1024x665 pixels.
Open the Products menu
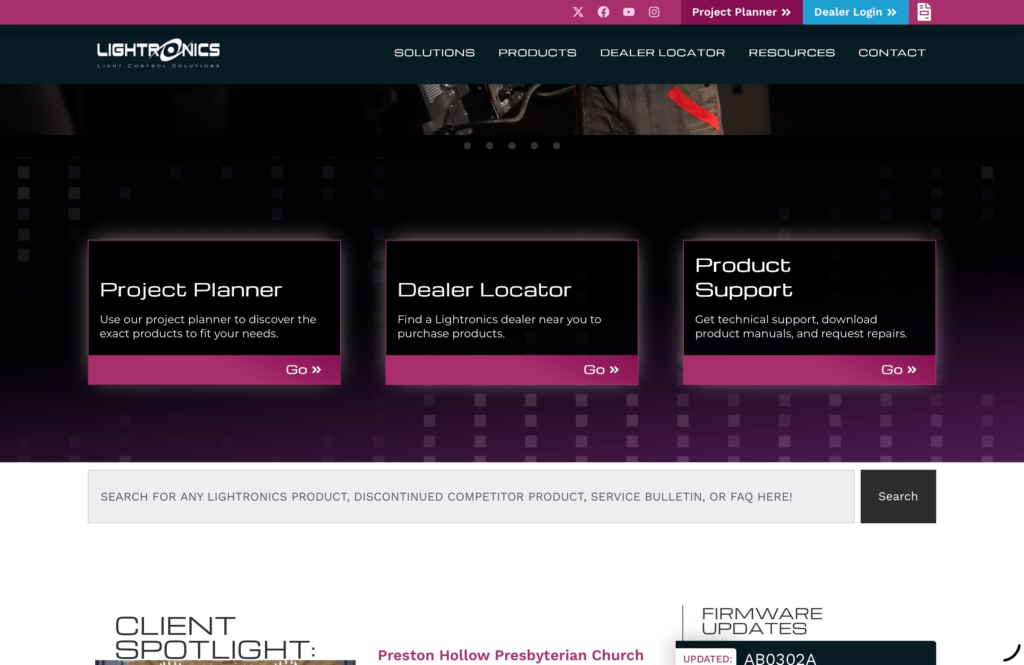(x=537, y=52)
